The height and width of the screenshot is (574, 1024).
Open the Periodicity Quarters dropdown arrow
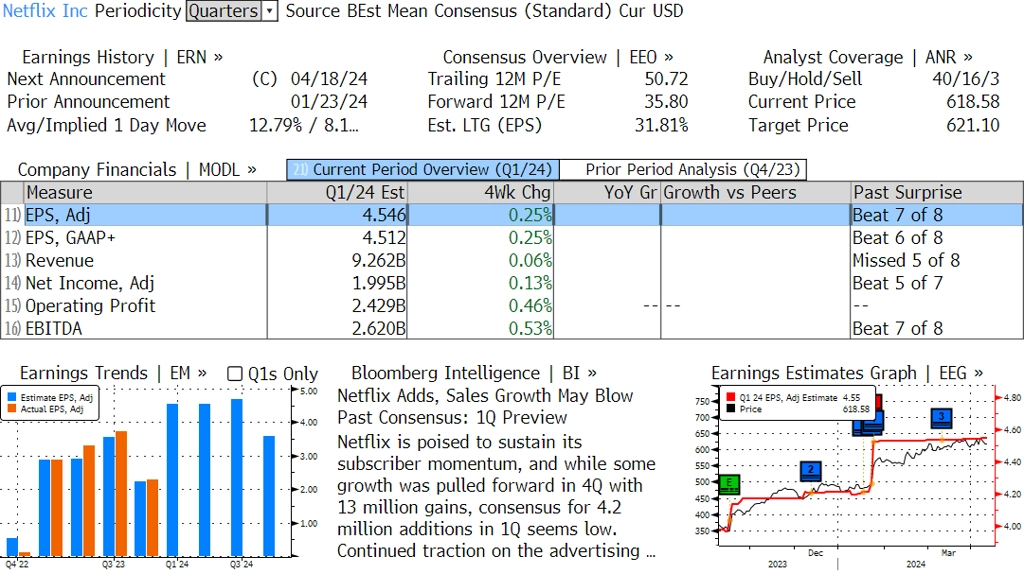point(269,11)
